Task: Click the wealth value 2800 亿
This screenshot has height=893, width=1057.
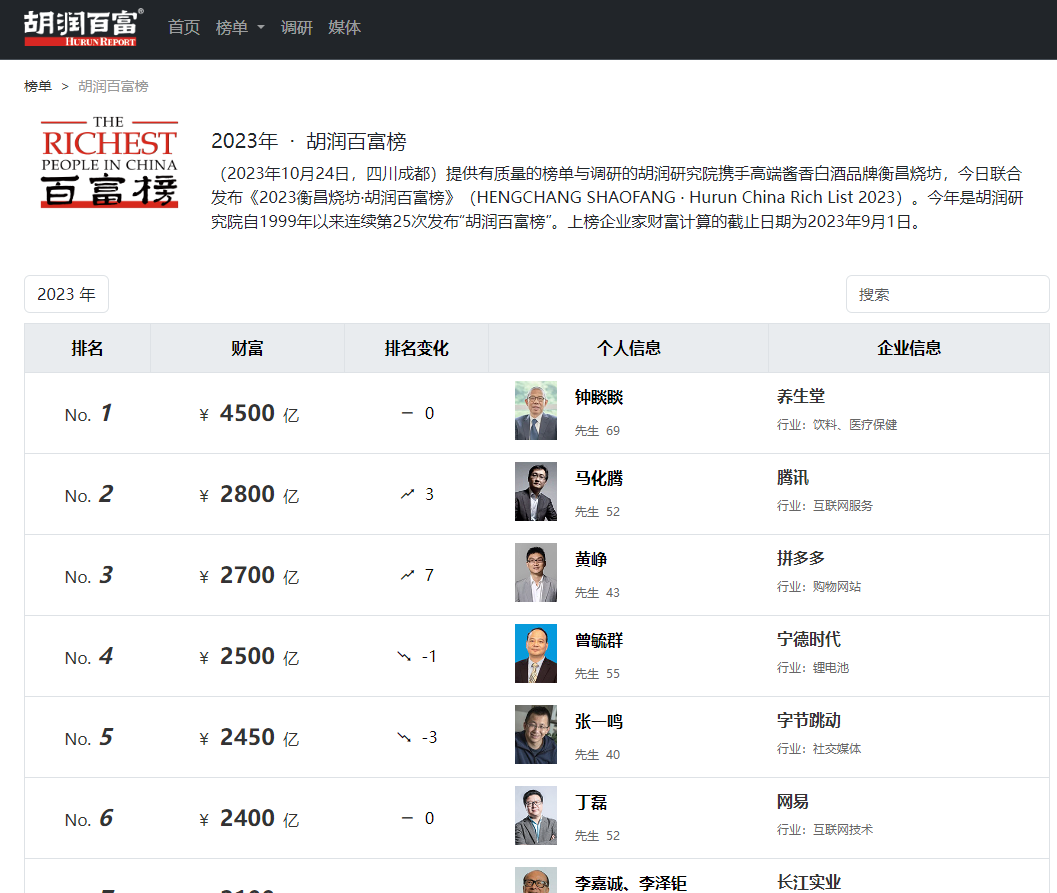Action: pos(249,494)
